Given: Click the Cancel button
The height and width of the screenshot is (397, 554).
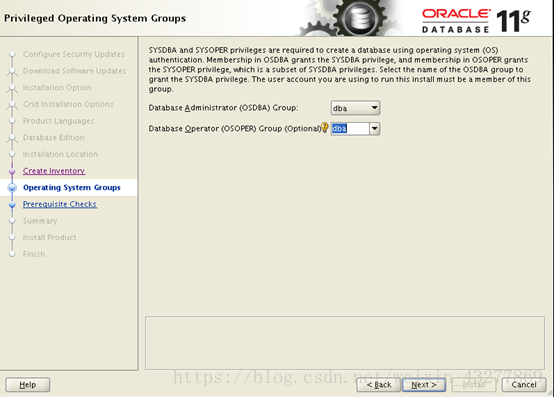Looking at the screenshot, I should tap(524, 385).
